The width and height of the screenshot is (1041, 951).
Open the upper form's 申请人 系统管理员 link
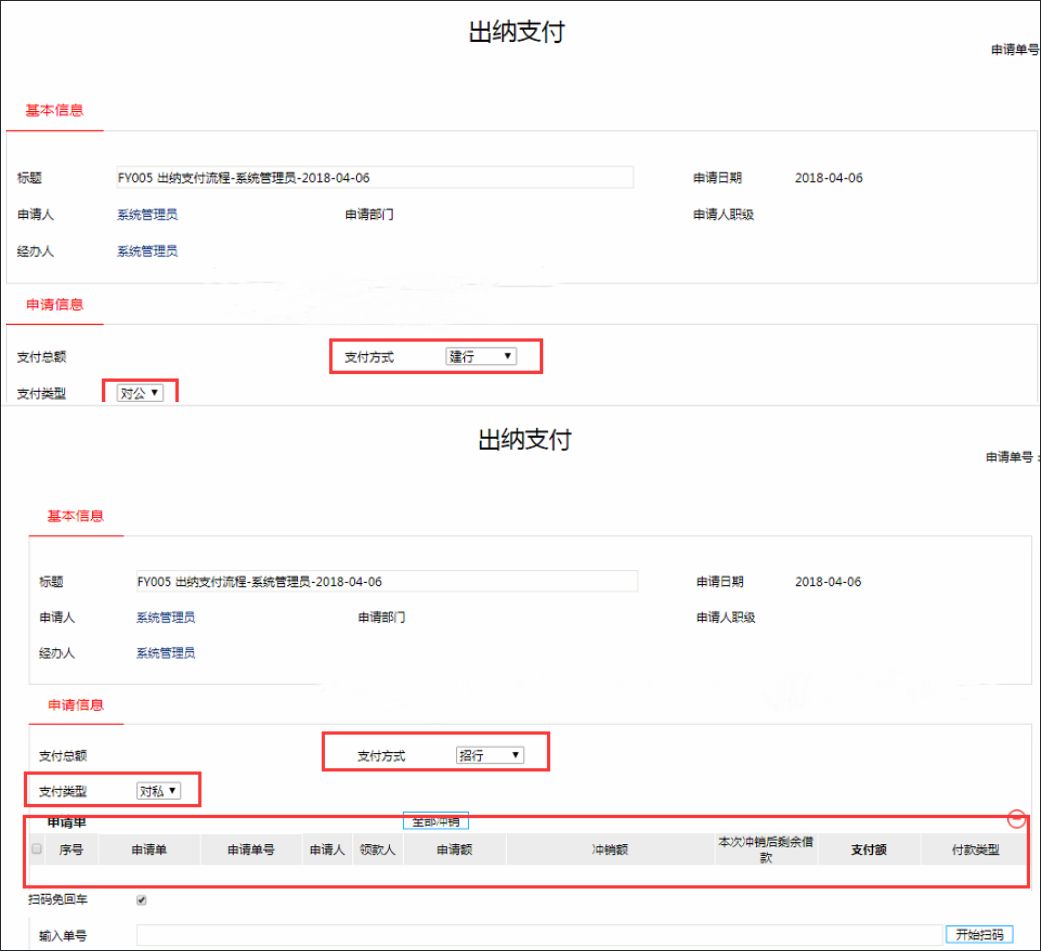(147, 215)
